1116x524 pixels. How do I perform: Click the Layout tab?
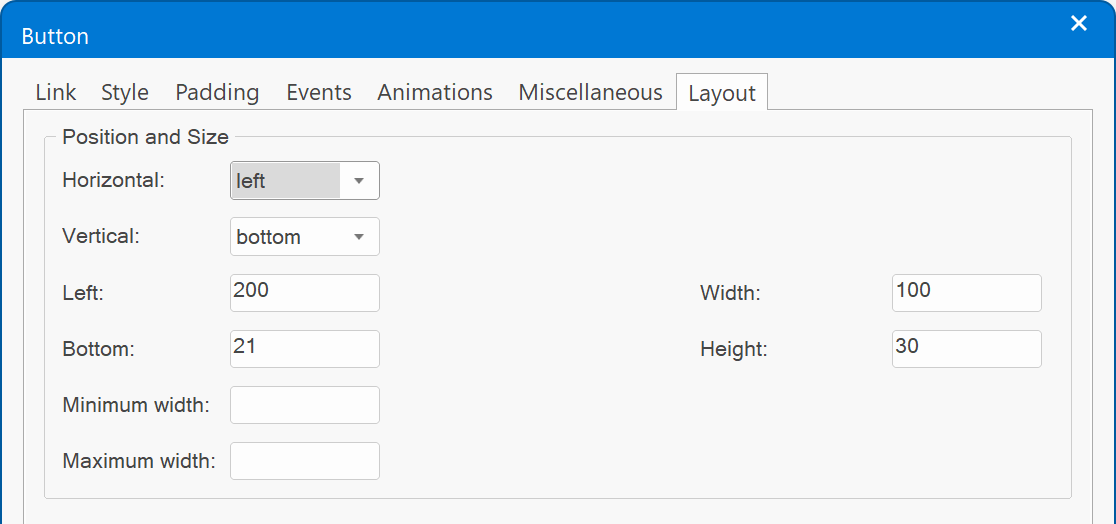pyautogui.click(x=722, y=94)
